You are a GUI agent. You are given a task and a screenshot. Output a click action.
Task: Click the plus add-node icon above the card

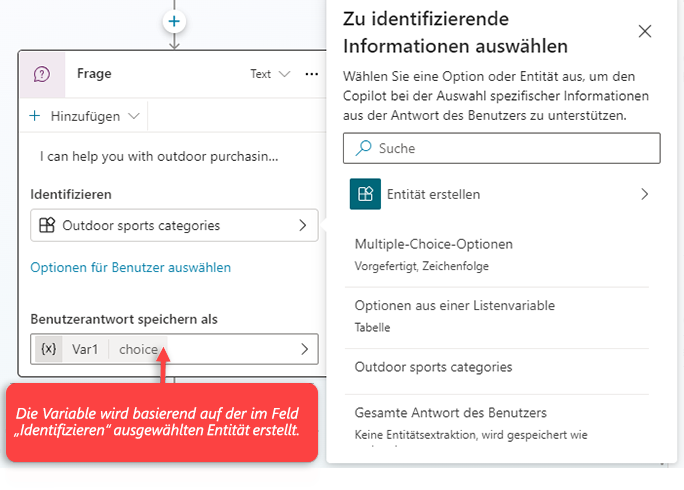pos(175,20)
